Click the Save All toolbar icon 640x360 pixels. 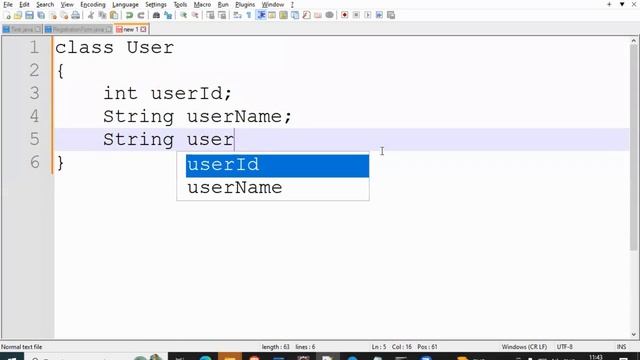click(41, 16)
